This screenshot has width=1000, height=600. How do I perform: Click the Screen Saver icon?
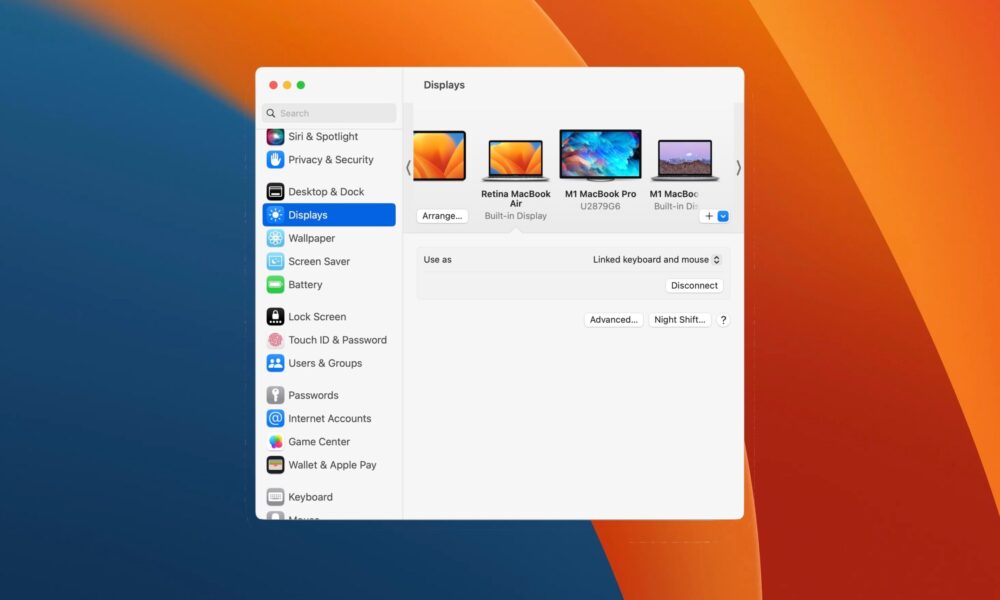point(275,261)
